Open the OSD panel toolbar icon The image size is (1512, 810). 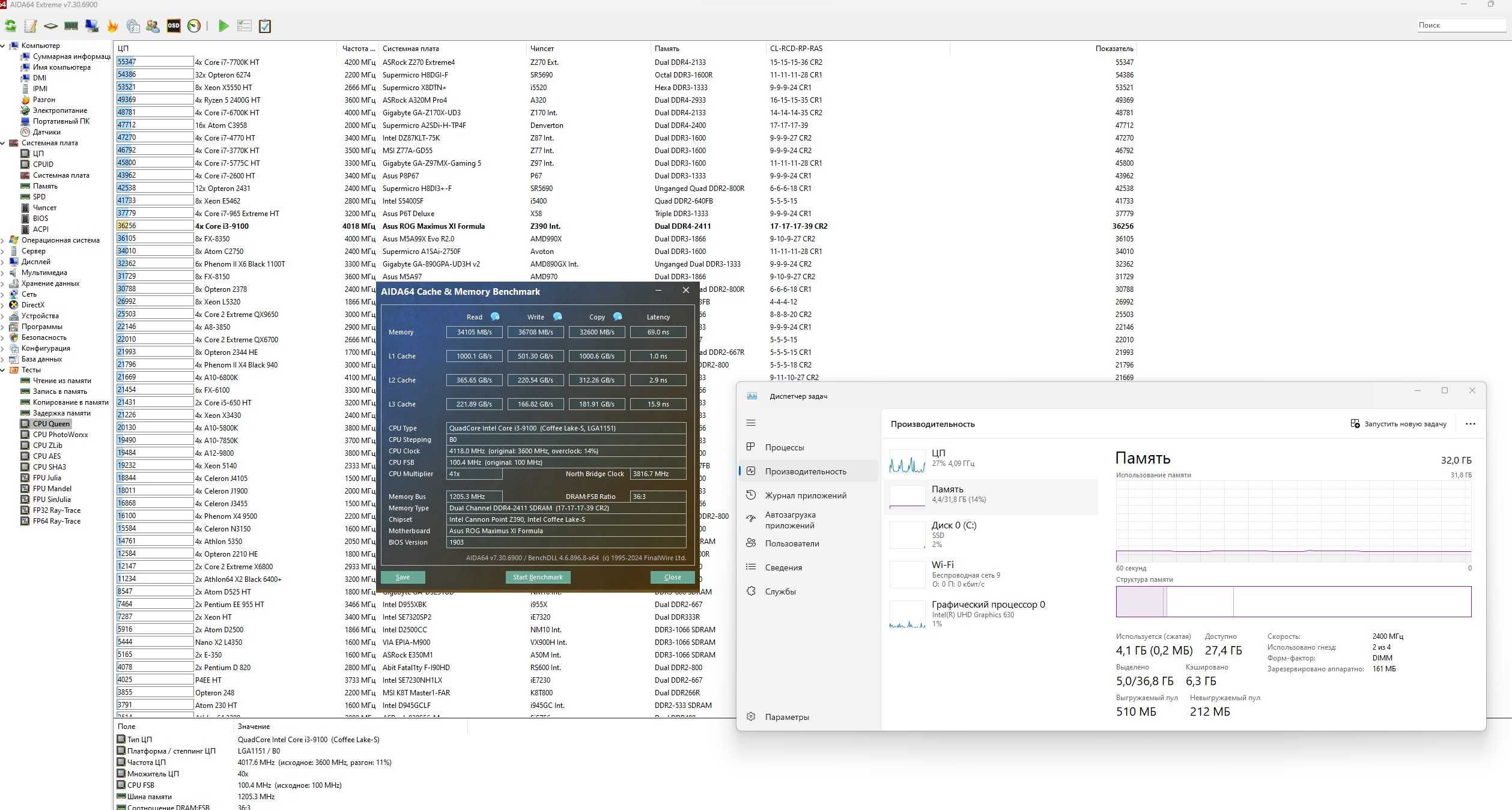coord(174,26)
